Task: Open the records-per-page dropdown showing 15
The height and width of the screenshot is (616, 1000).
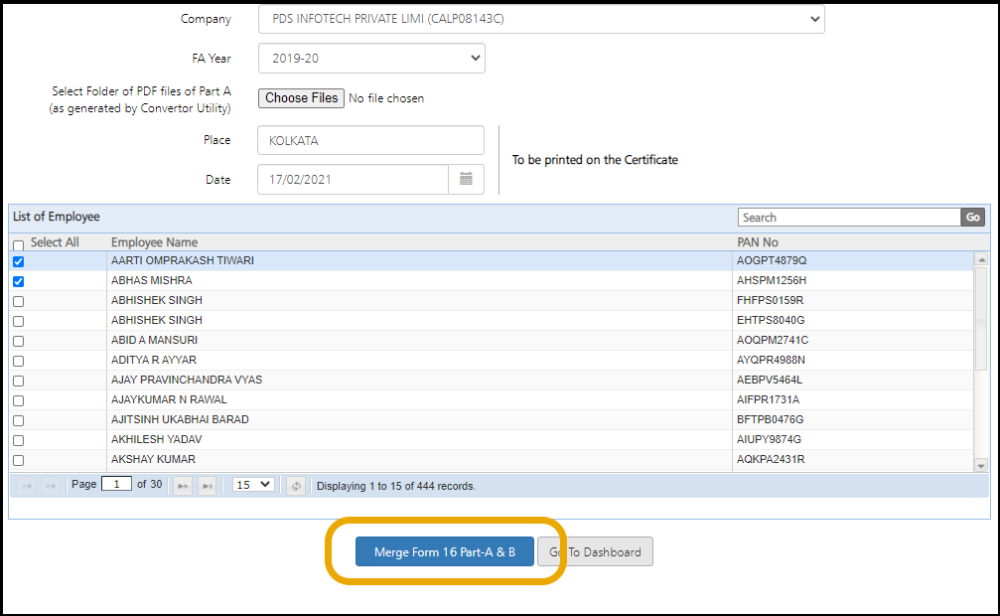Action: pyautogui.click(x=252, y=485)
